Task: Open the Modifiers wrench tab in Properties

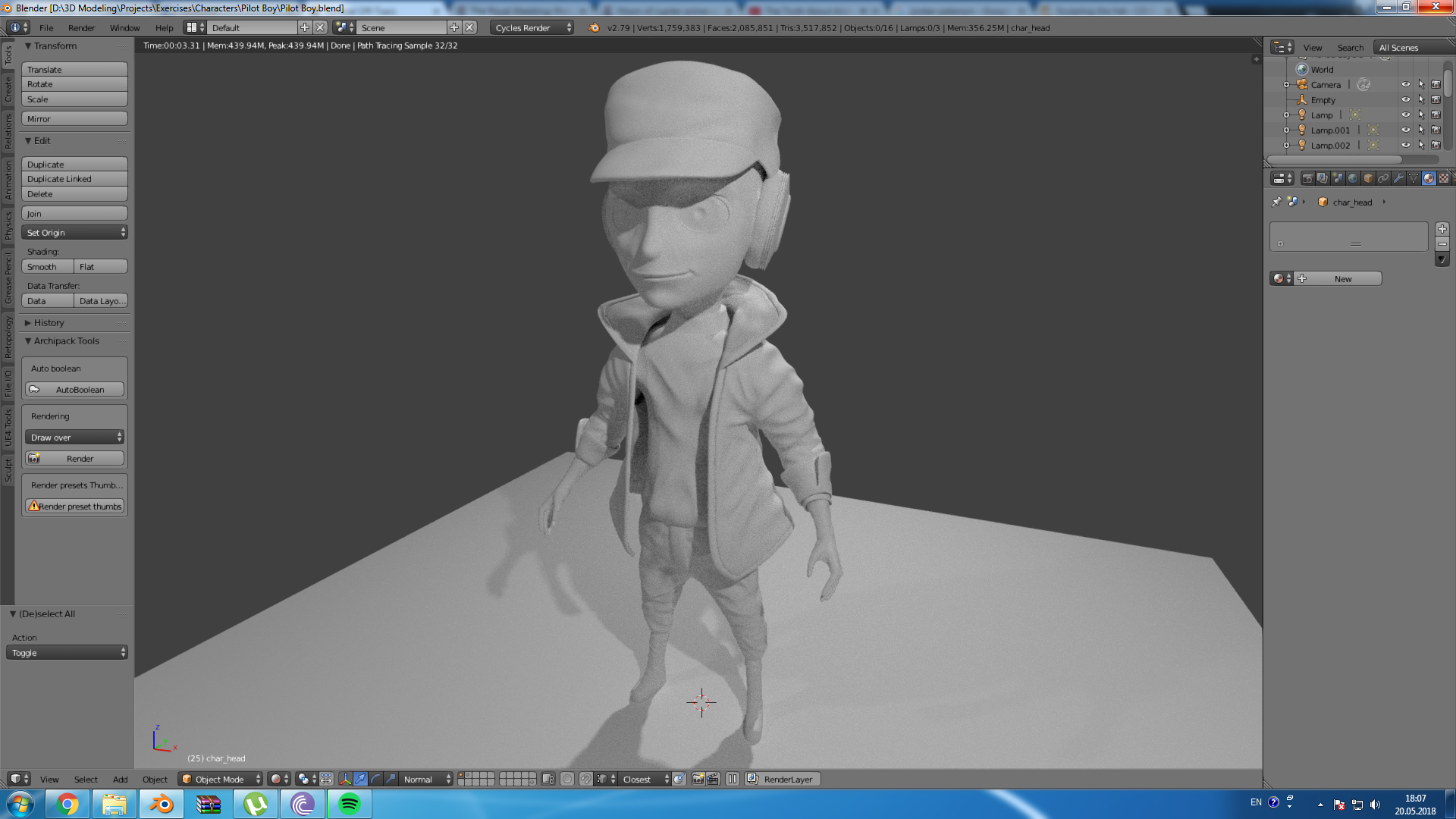Action: tap(1398, 178)
